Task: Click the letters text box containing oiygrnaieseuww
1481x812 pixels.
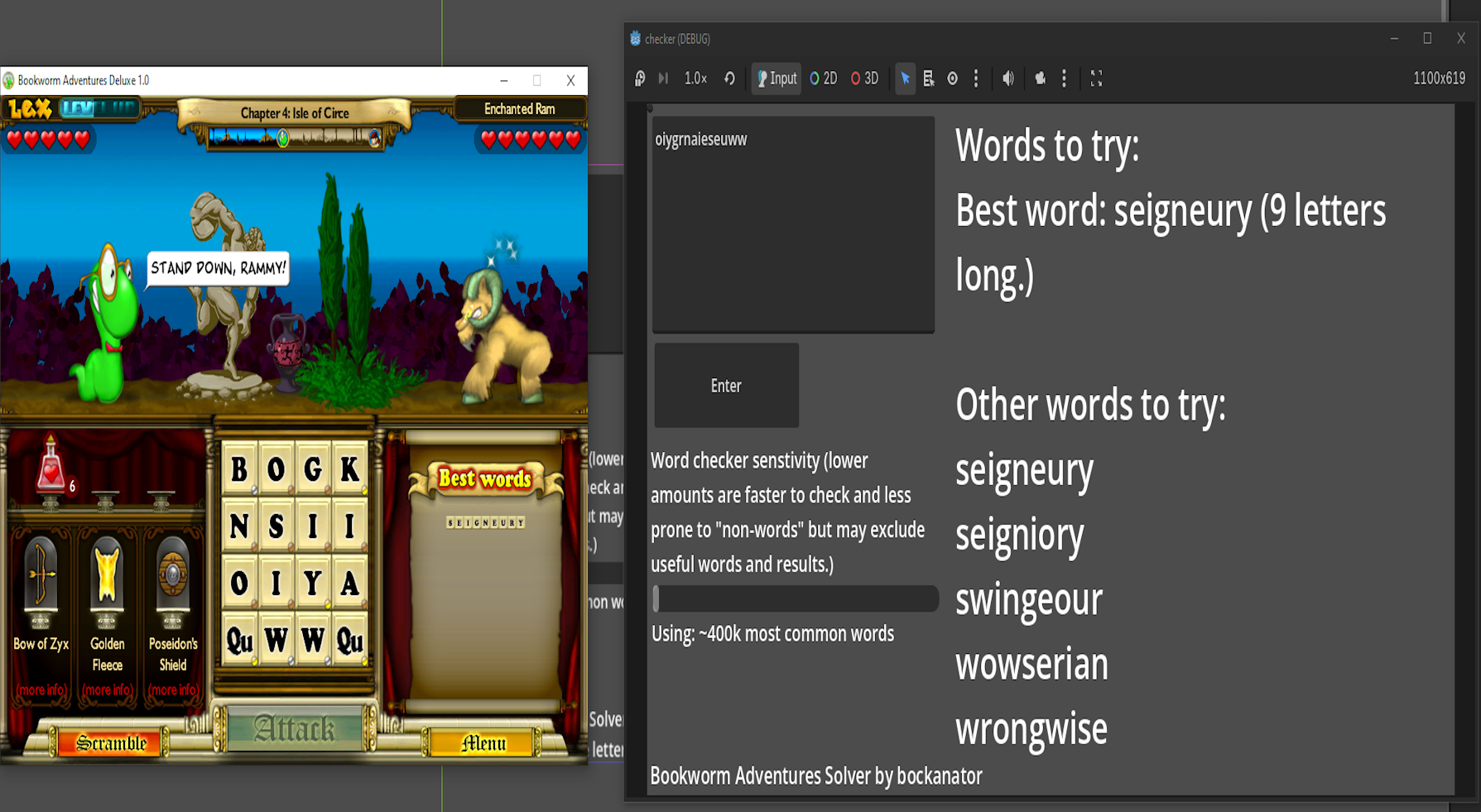Action: coord(794,224)
